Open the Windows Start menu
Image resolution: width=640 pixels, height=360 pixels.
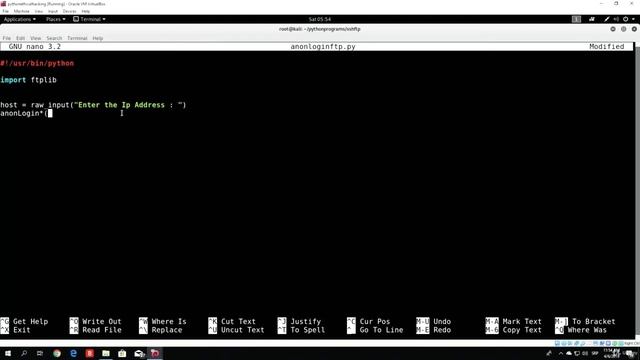point(8,353)
